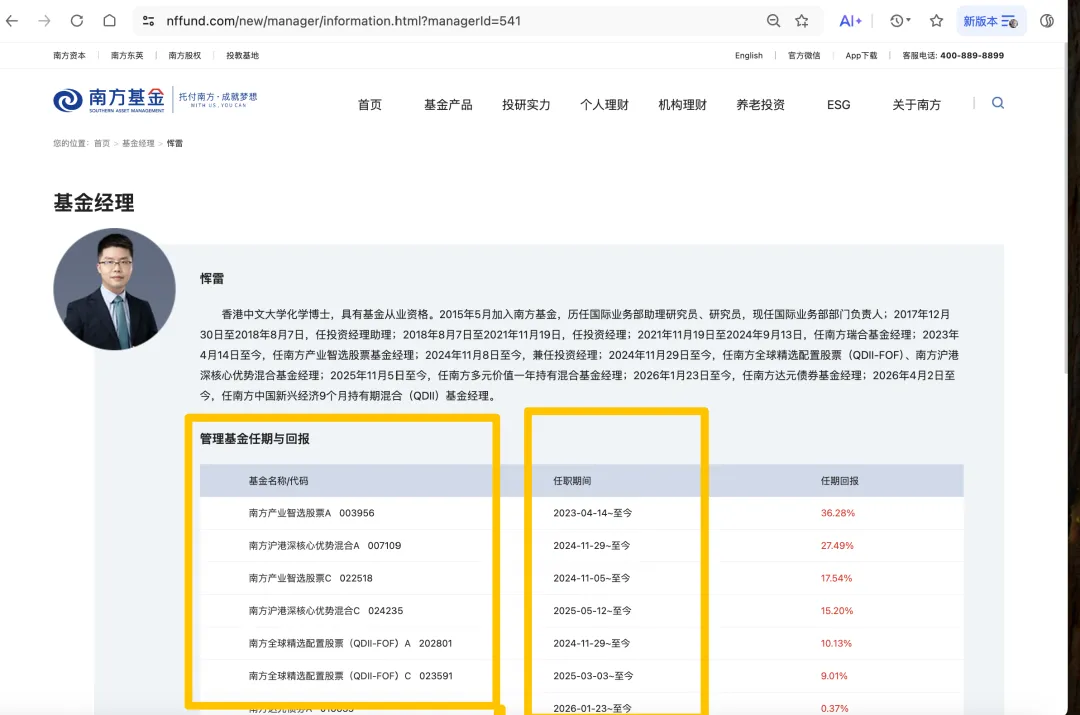
Task: Click the 15.20% return value
Action: (837, 610)
